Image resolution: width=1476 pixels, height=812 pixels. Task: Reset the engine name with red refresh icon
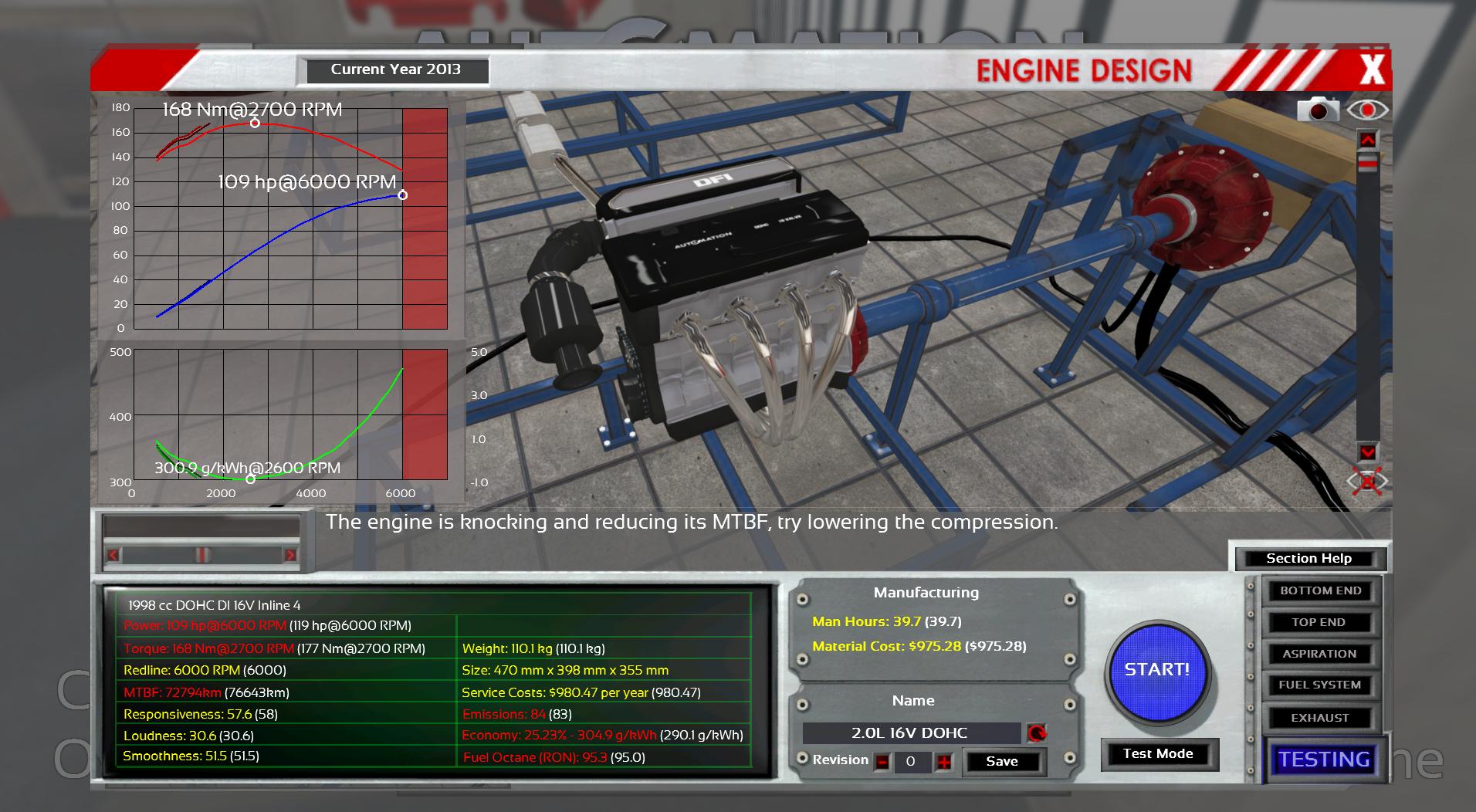pyautogui.click(x=1036, y=732)
